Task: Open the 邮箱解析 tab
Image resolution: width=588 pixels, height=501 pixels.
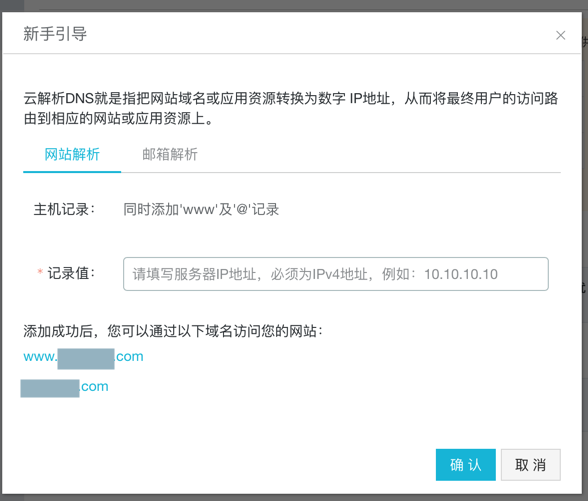Action: click(170, 154)
